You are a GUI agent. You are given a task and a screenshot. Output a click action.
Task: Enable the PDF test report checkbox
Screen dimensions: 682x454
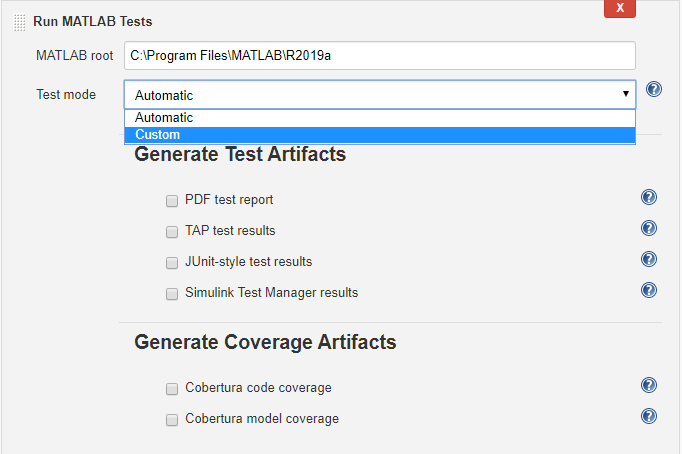pos(172,200)
